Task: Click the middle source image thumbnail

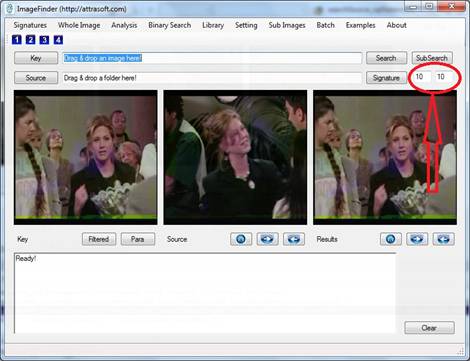Action: (x=235, y=157)
